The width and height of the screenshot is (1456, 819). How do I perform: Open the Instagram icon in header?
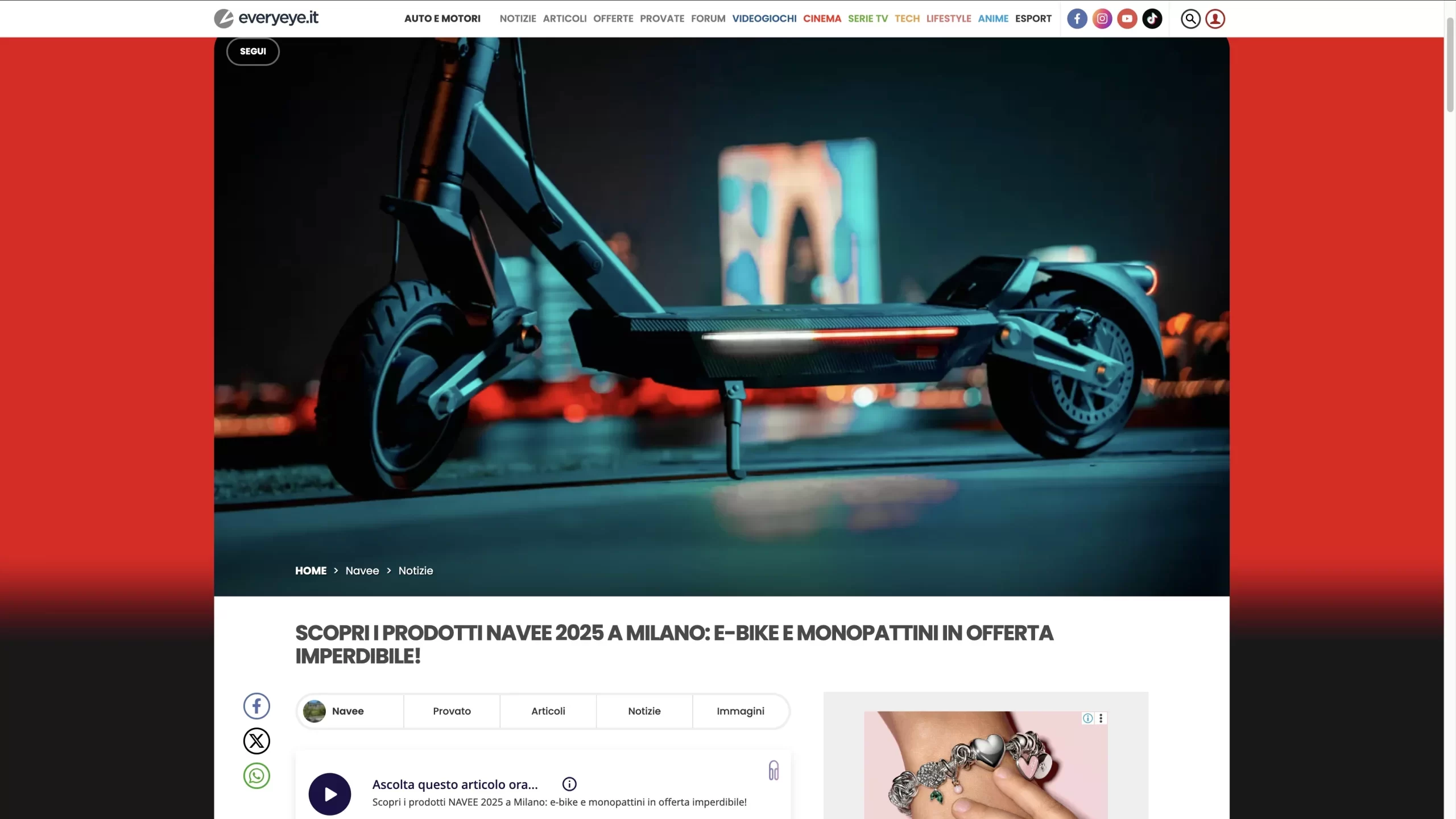[1102, 19]
